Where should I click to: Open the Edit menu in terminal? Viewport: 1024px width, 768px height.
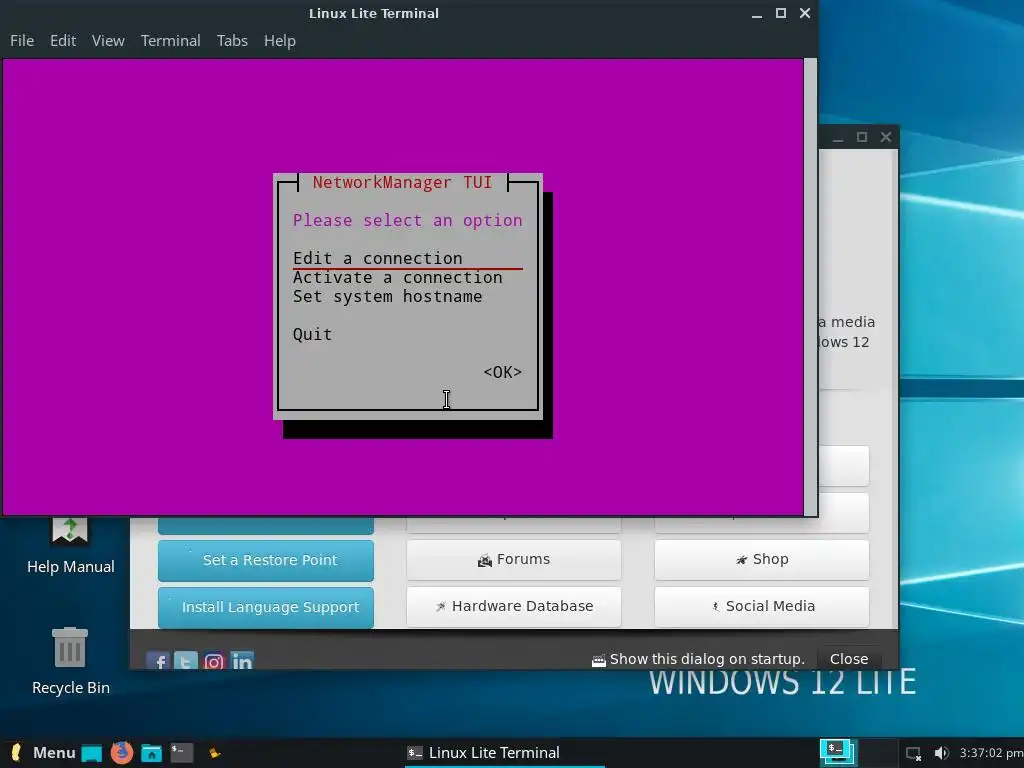pyautogui.click(x=63, y=40)
